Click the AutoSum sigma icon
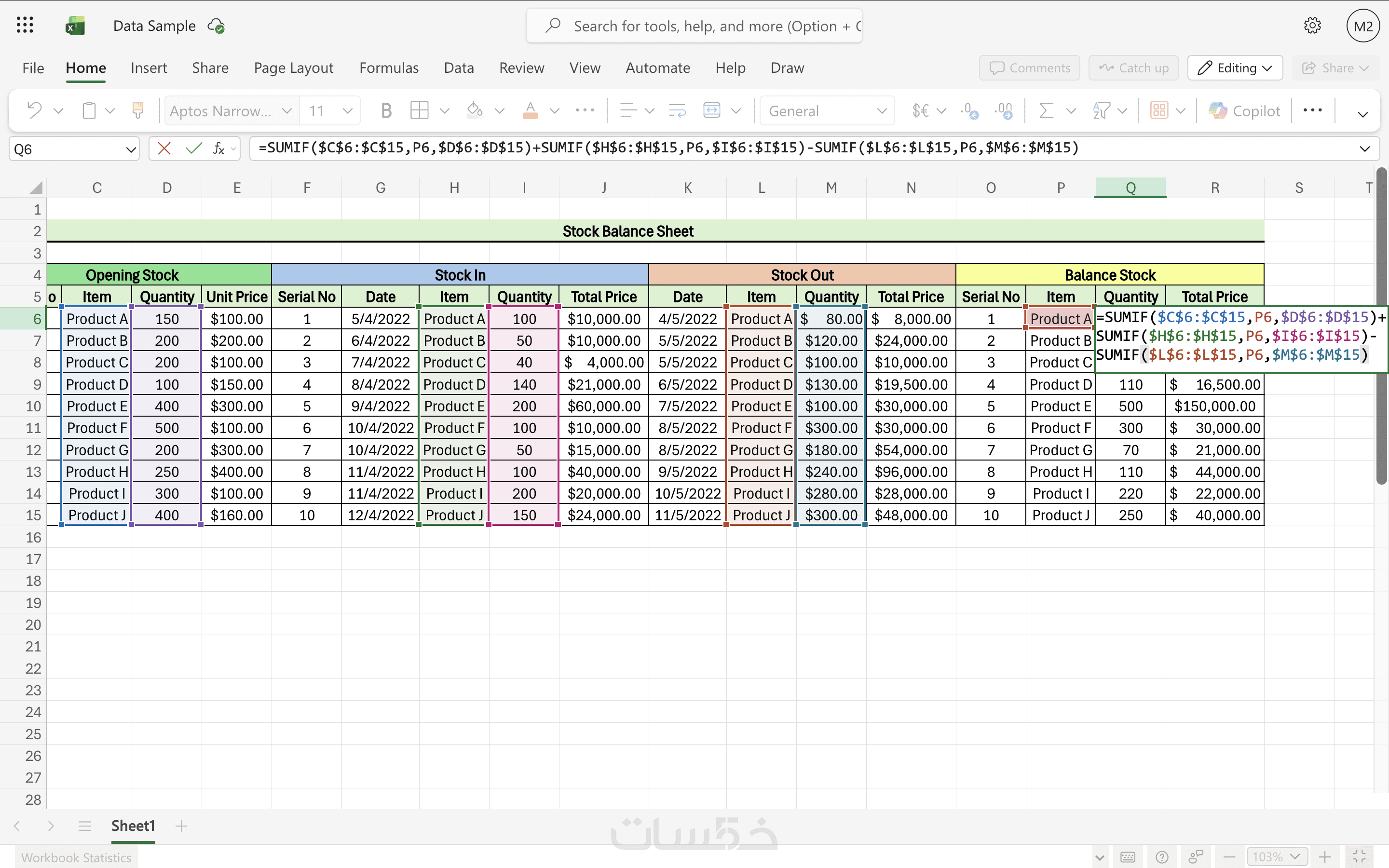Viewport: 1389px width, 868px height. point(1046,110)
